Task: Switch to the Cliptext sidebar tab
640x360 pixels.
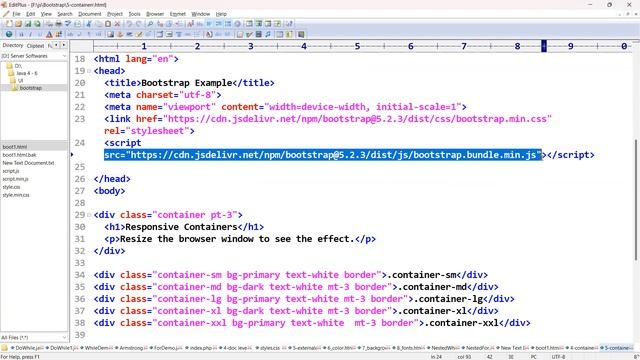Action: (35, 46)
